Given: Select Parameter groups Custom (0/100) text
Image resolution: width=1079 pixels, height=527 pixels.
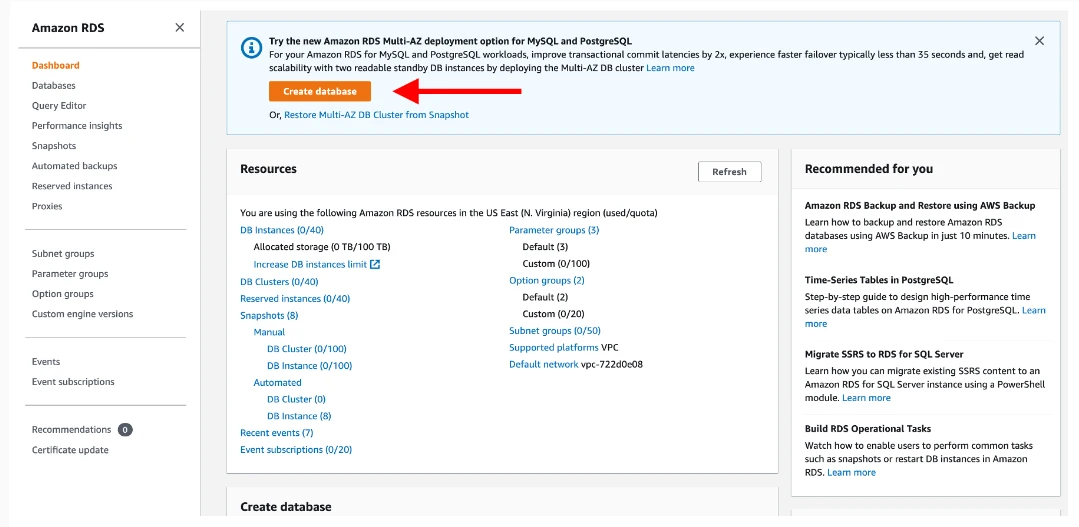Looking at the screenshot, I should 556,264.
